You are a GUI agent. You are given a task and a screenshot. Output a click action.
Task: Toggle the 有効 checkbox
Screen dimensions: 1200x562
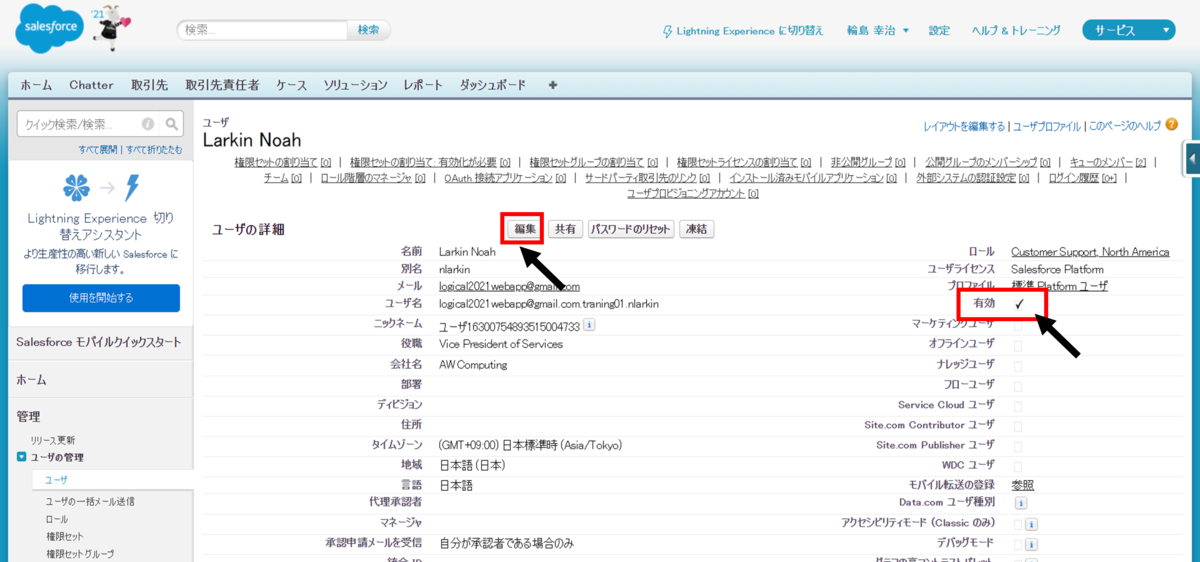pos(1019,303)
